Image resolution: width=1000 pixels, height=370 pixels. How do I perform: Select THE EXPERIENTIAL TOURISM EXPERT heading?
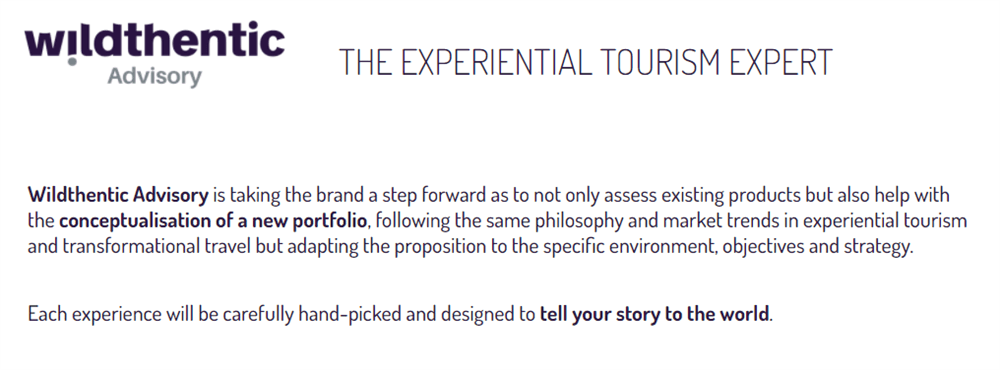pyautogui.click(x=585, y=62)
